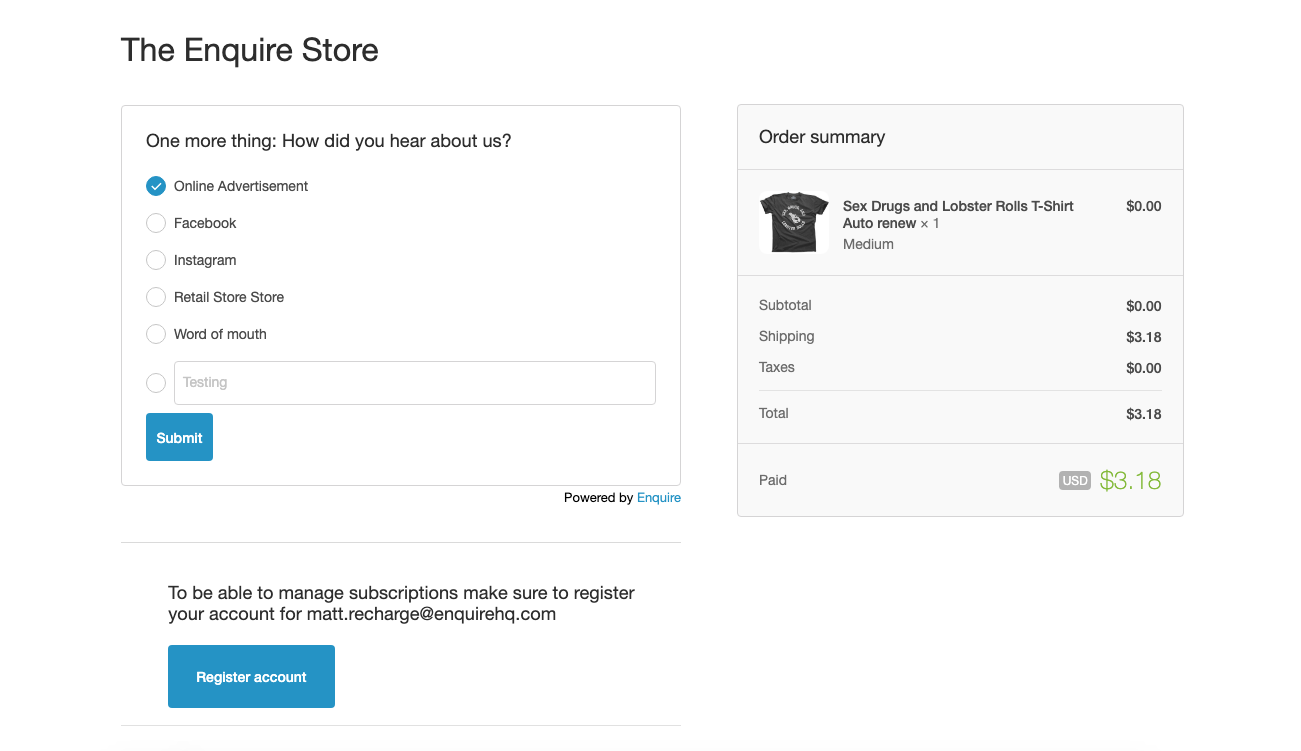Select the Retail Store Store option
This screenshot has height=751, width=1301.
pyautogui.click(x=156, y=297)
